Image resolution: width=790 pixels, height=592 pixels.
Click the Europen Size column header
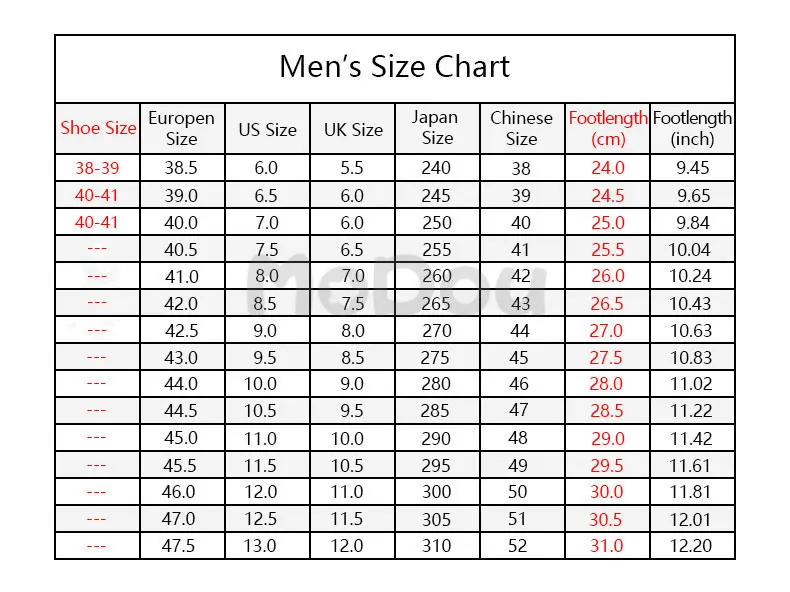(x=182, y=128)
